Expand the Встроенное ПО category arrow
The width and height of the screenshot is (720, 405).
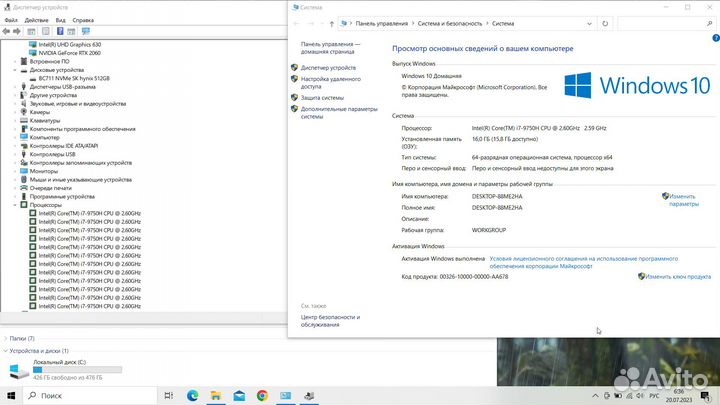click(15, 62)
